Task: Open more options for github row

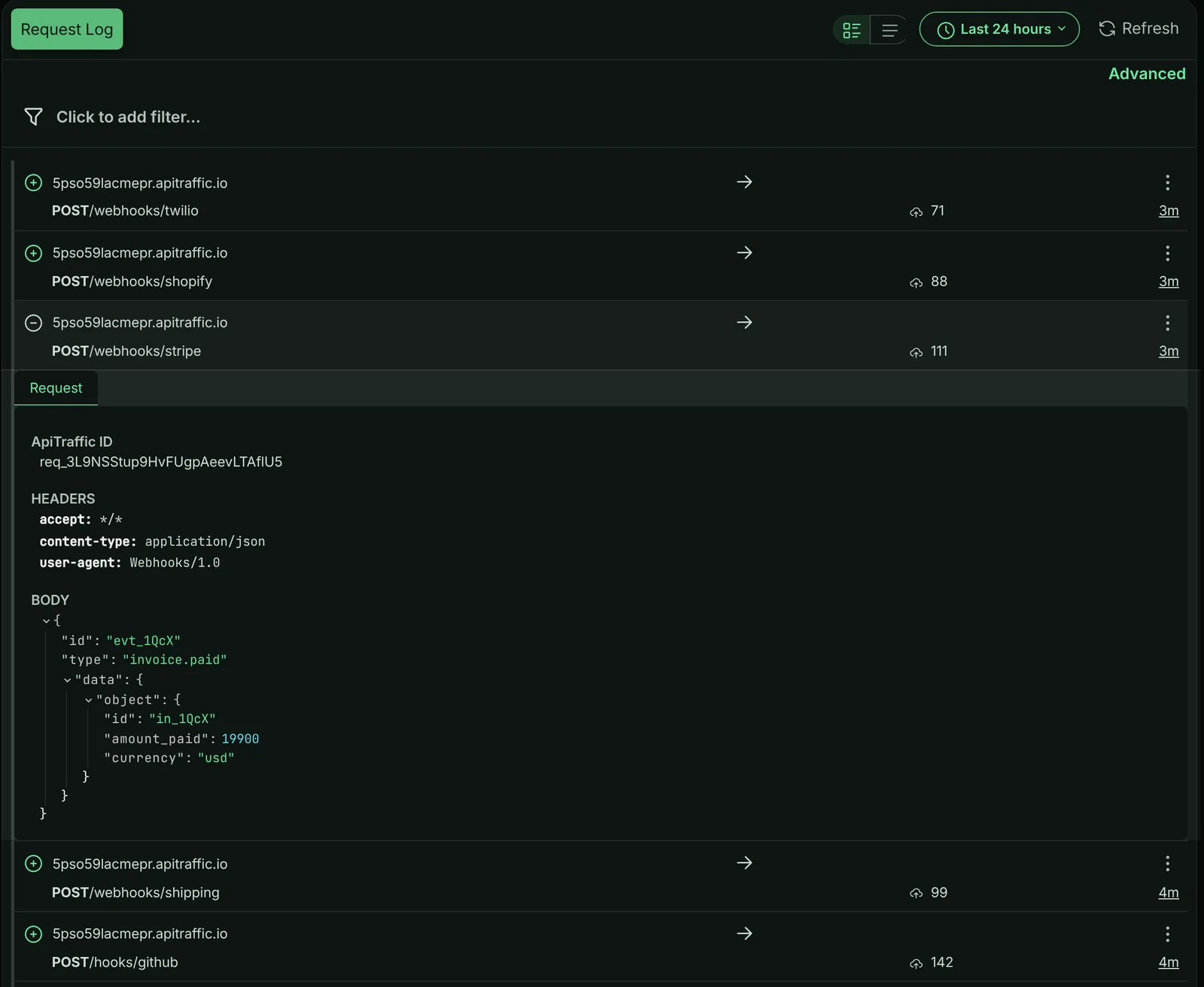Action: click(x=1167, y=934)
